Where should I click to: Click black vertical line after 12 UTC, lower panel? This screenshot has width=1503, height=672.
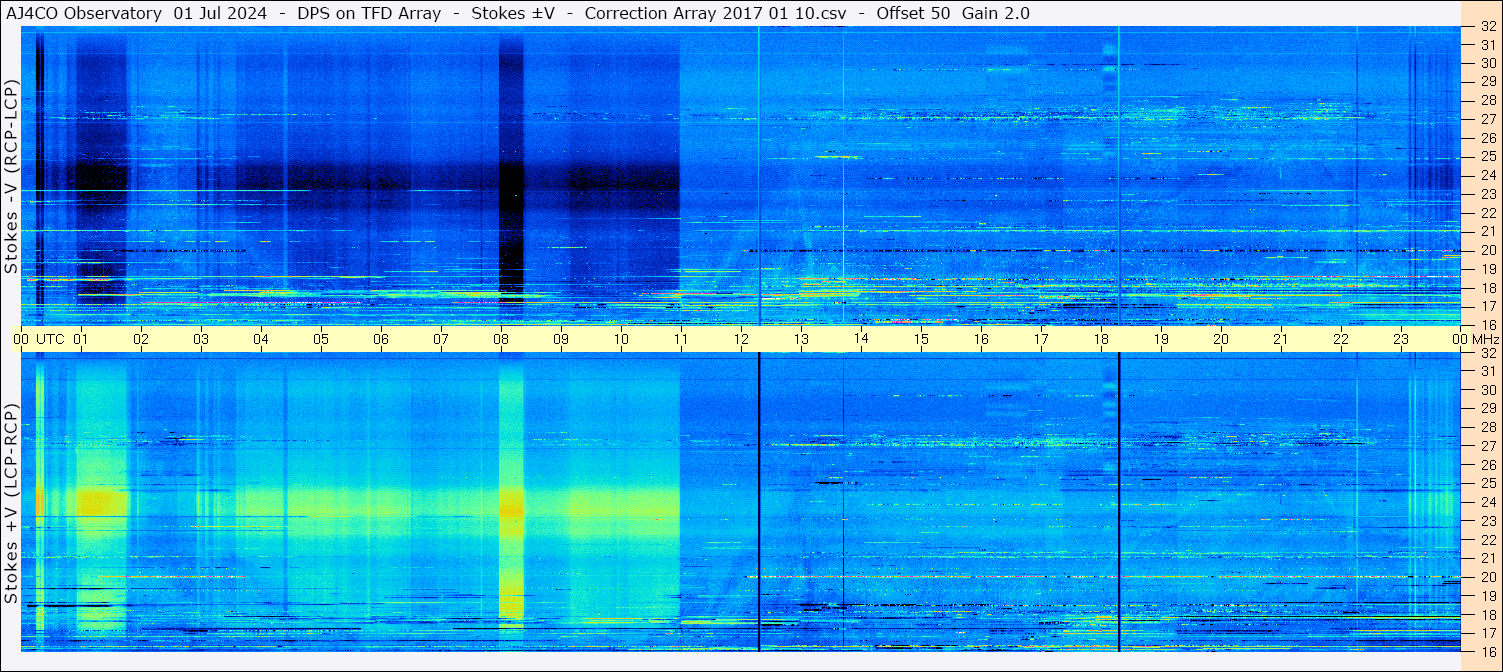tap(759, 501)
